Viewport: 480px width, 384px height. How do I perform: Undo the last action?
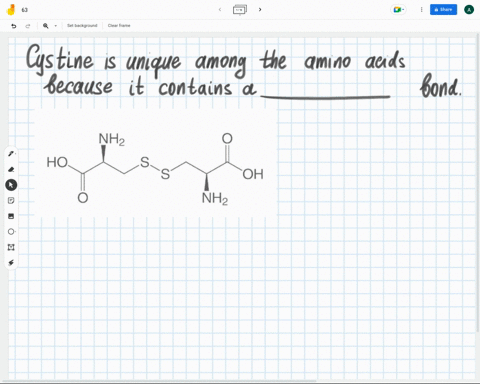14,26
